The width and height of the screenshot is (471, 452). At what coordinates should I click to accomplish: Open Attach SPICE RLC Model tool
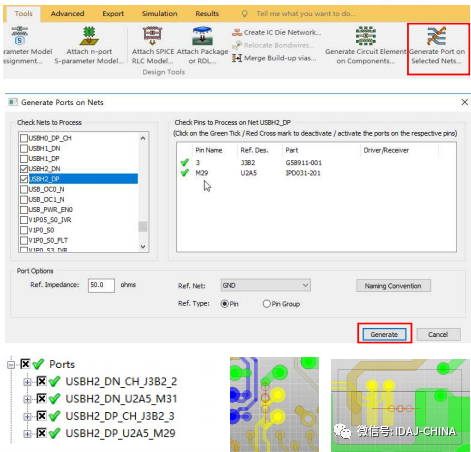pos(153,46)
